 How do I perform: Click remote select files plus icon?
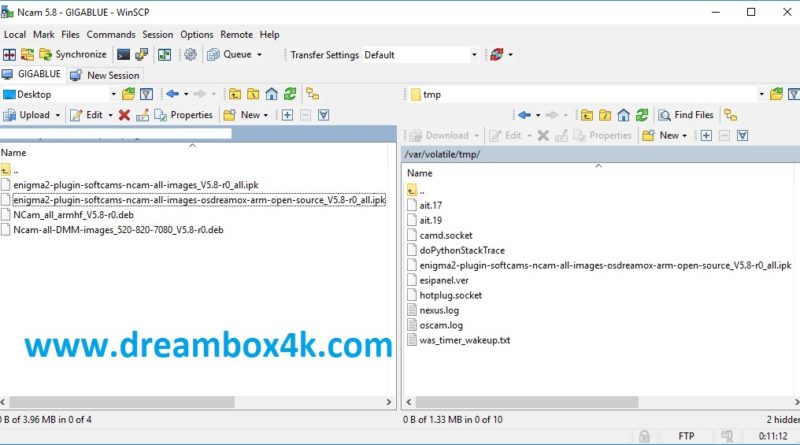706,136
